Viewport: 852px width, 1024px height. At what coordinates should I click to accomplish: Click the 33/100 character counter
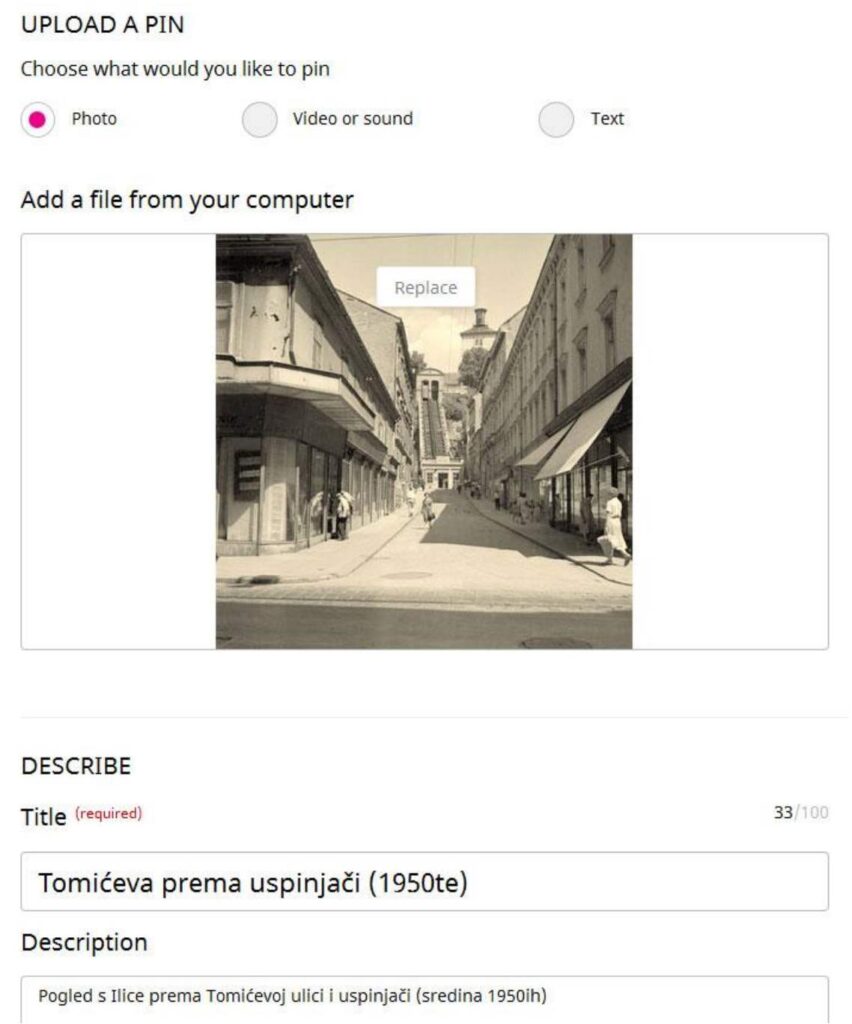tap(801, 812)
